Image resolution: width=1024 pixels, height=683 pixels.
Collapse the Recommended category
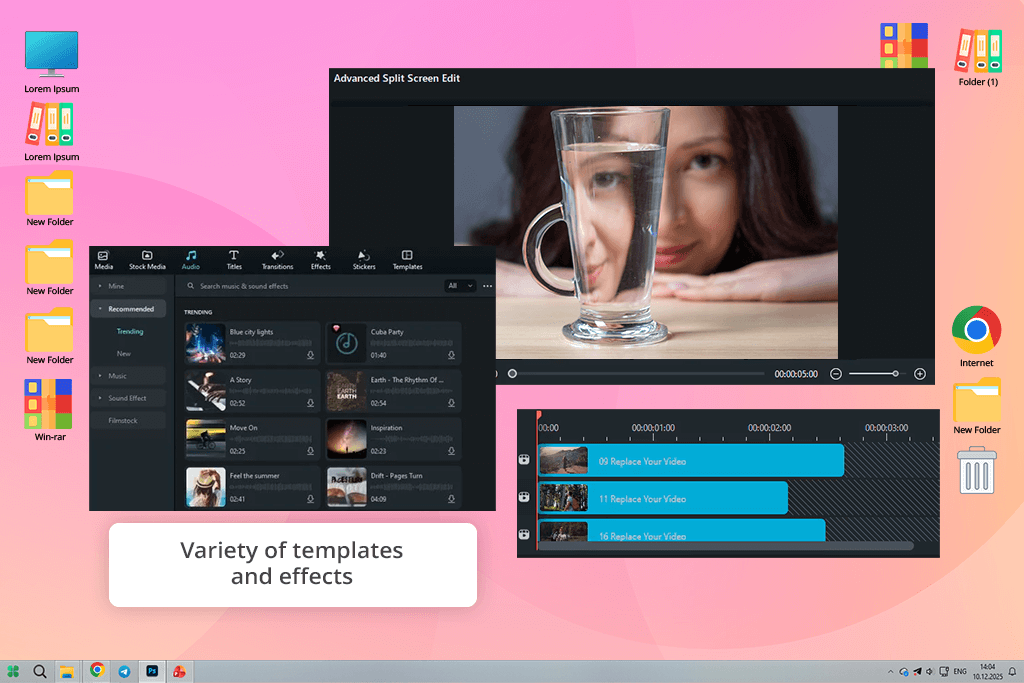tap(128, 309)
